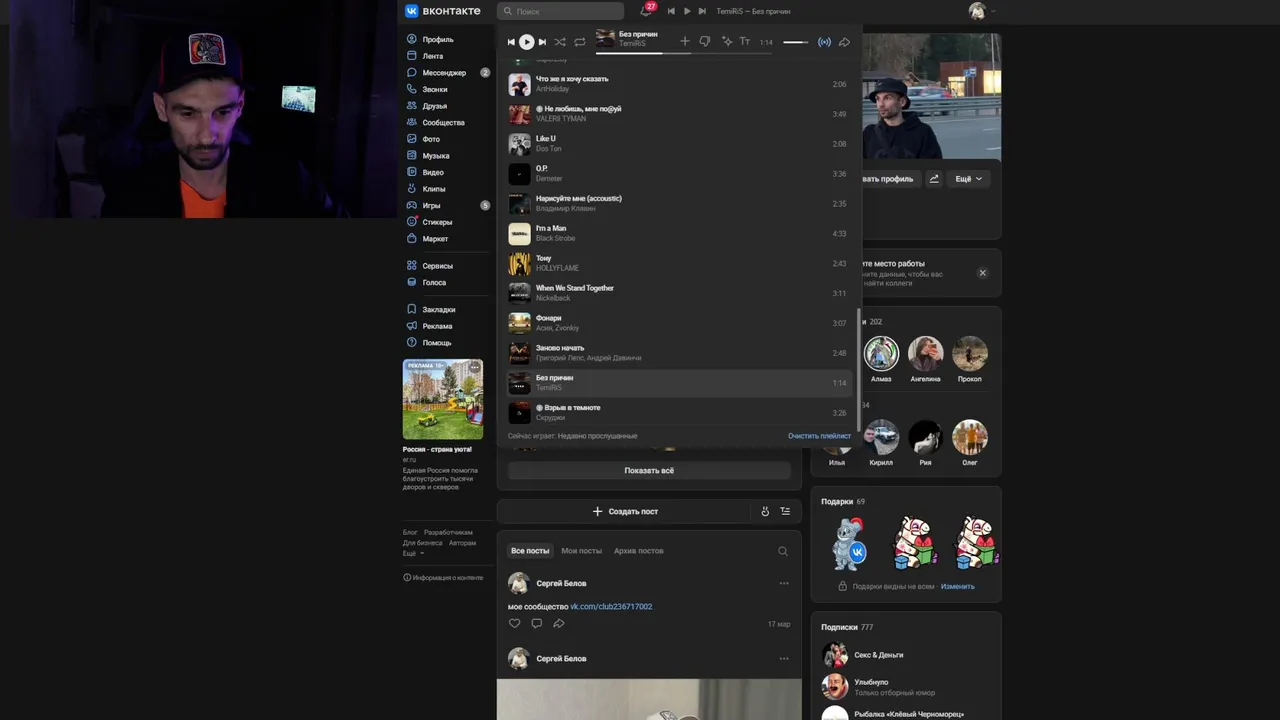1280x720 pixels.
Task: Open the post list settings icon
Action: click(785, 511)
